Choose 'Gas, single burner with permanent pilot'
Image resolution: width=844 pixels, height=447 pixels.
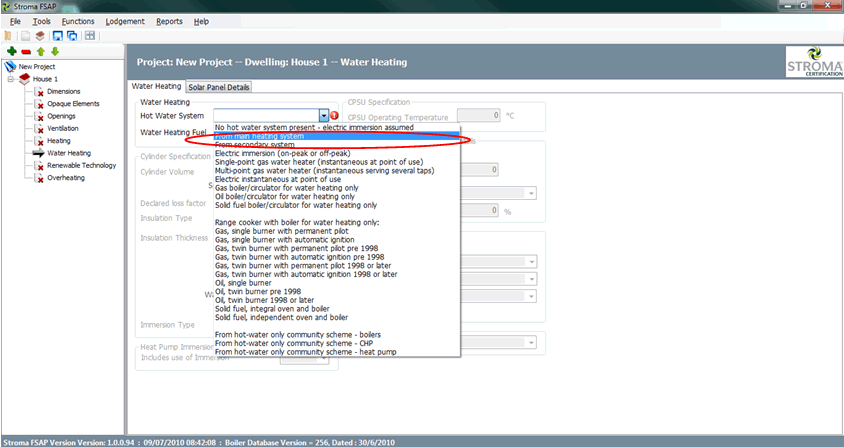pos(337,231)
